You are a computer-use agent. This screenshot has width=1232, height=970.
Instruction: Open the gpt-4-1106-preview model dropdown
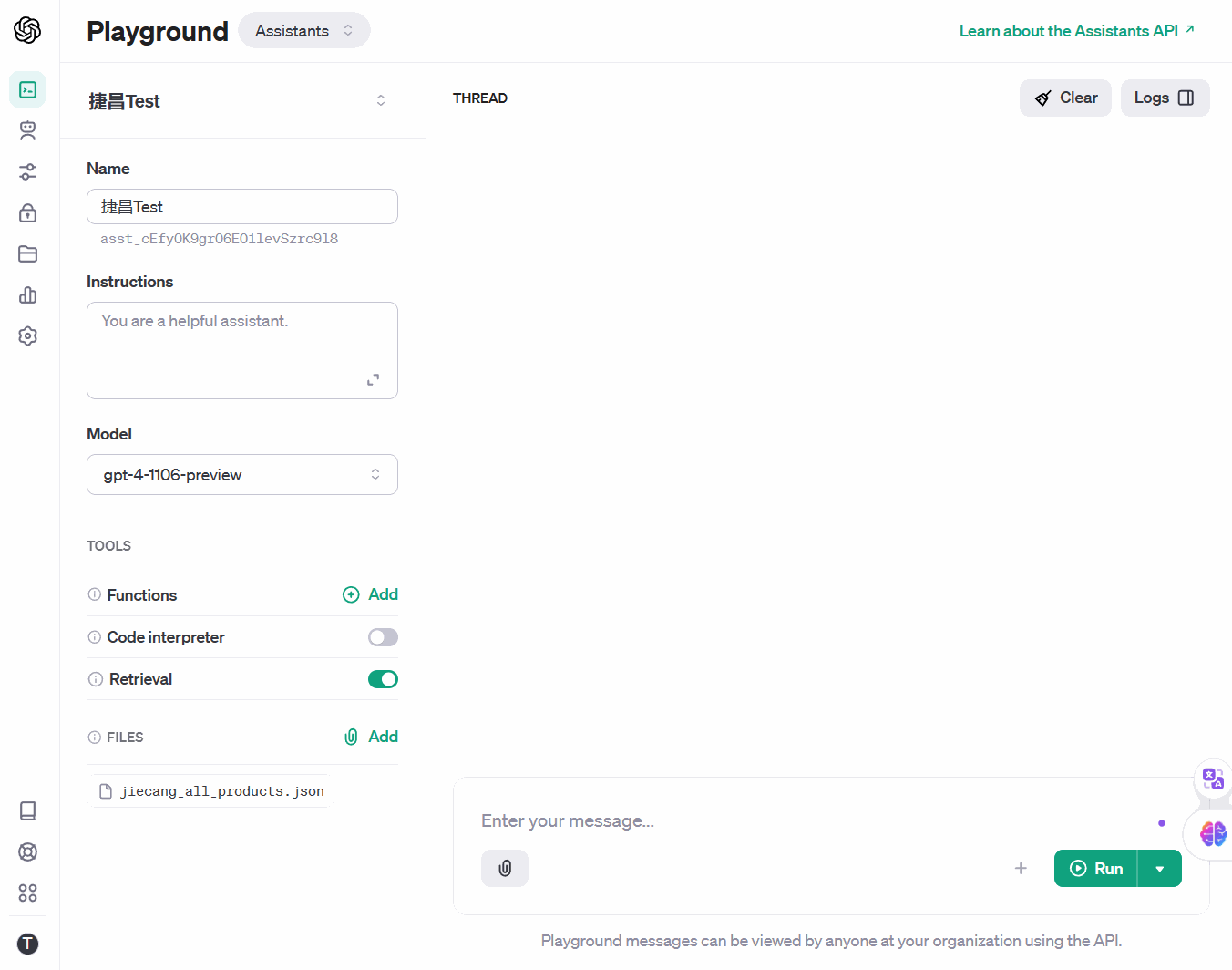click(x=242, y=474)
